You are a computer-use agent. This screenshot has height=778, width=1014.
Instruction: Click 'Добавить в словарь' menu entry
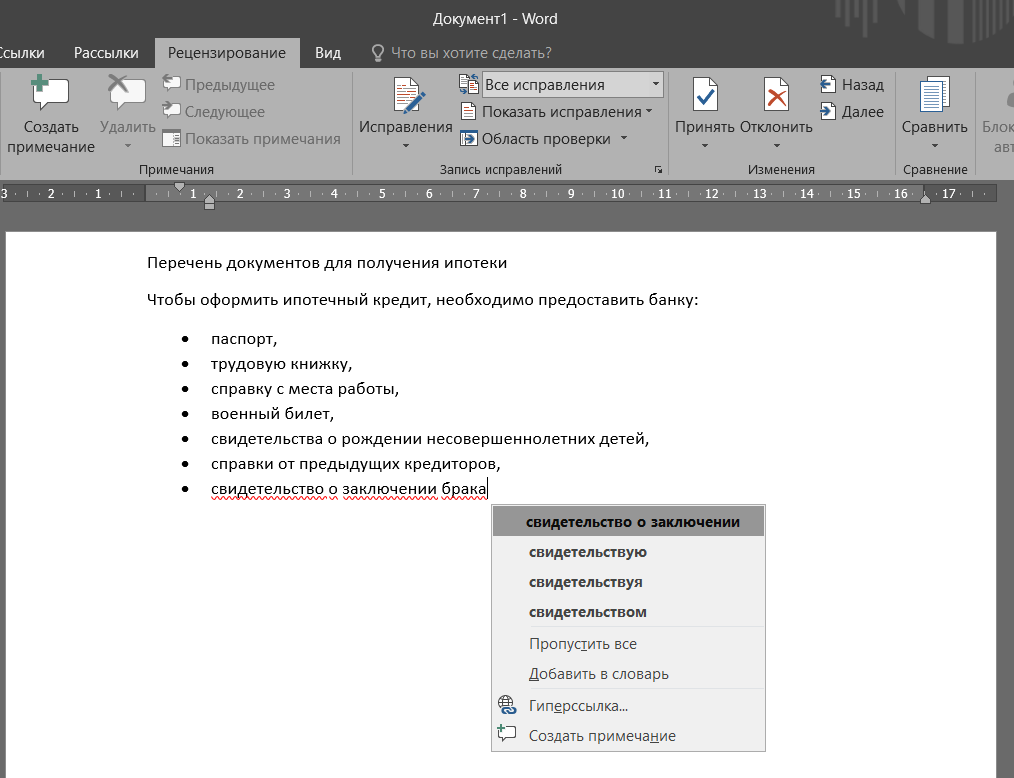point(598,674)
